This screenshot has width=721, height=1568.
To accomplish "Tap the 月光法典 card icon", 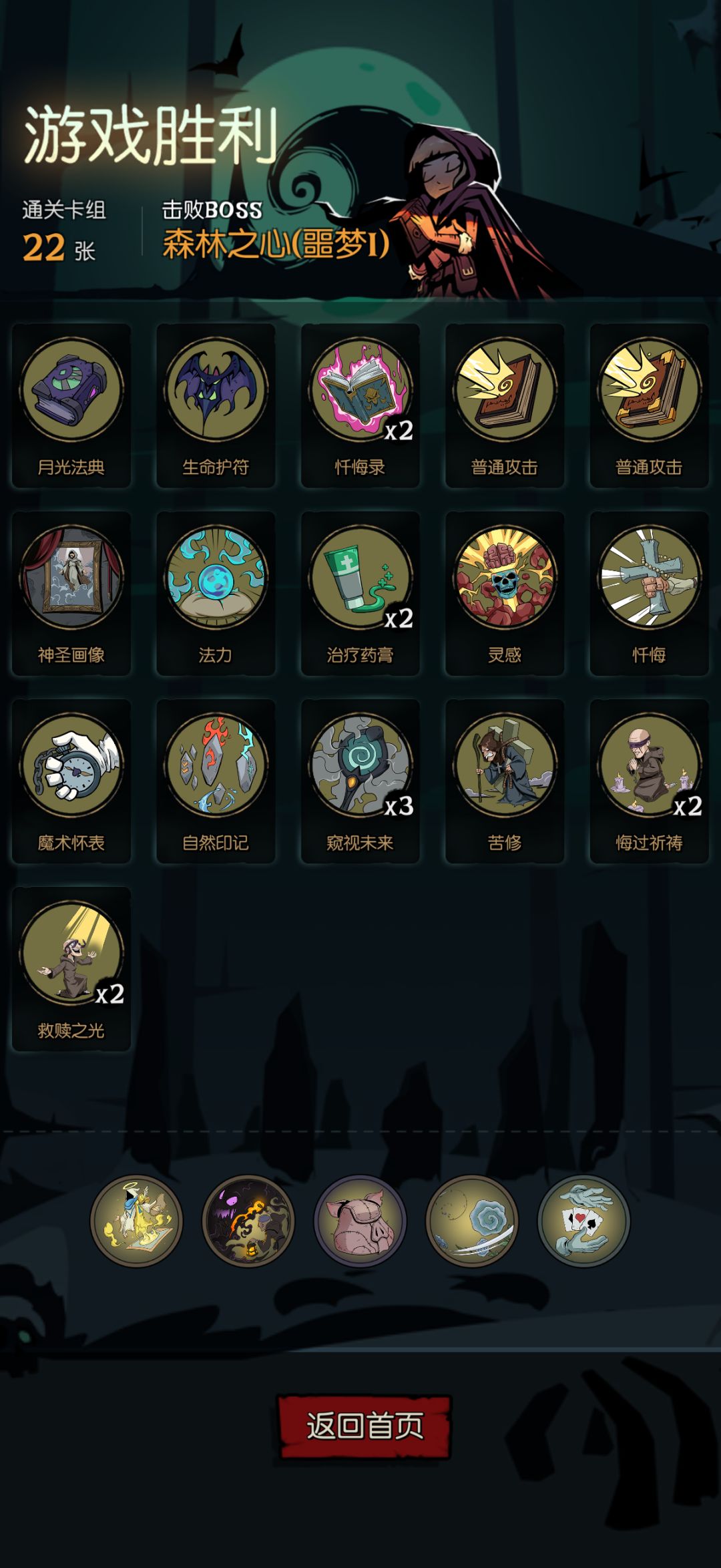I will [71, 405].
